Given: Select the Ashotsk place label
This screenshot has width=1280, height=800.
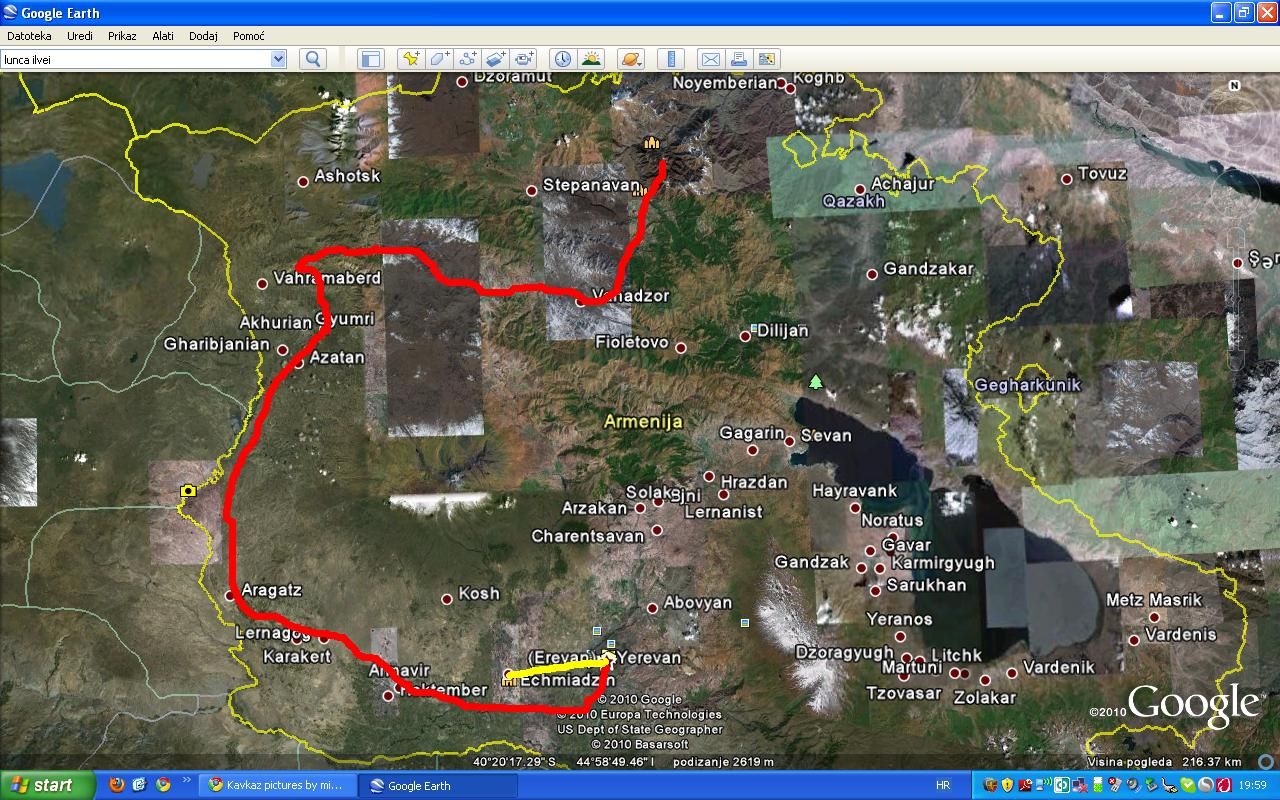Looking at the screenshot, I should (x=348, y=176).
